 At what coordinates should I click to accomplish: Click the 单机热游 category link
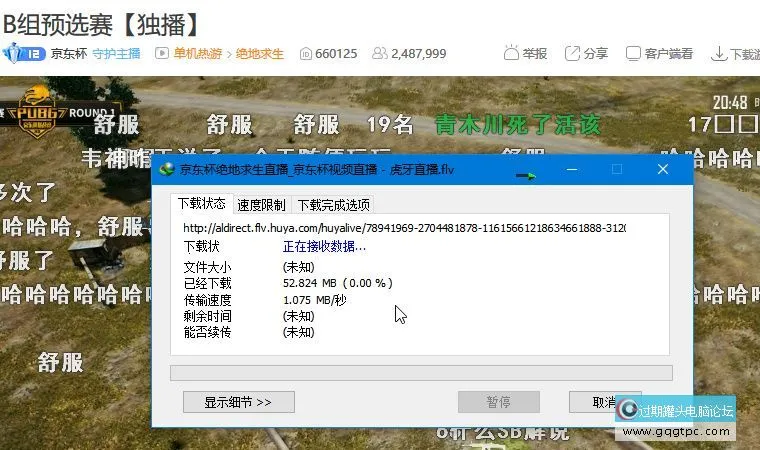click(198, 53)
